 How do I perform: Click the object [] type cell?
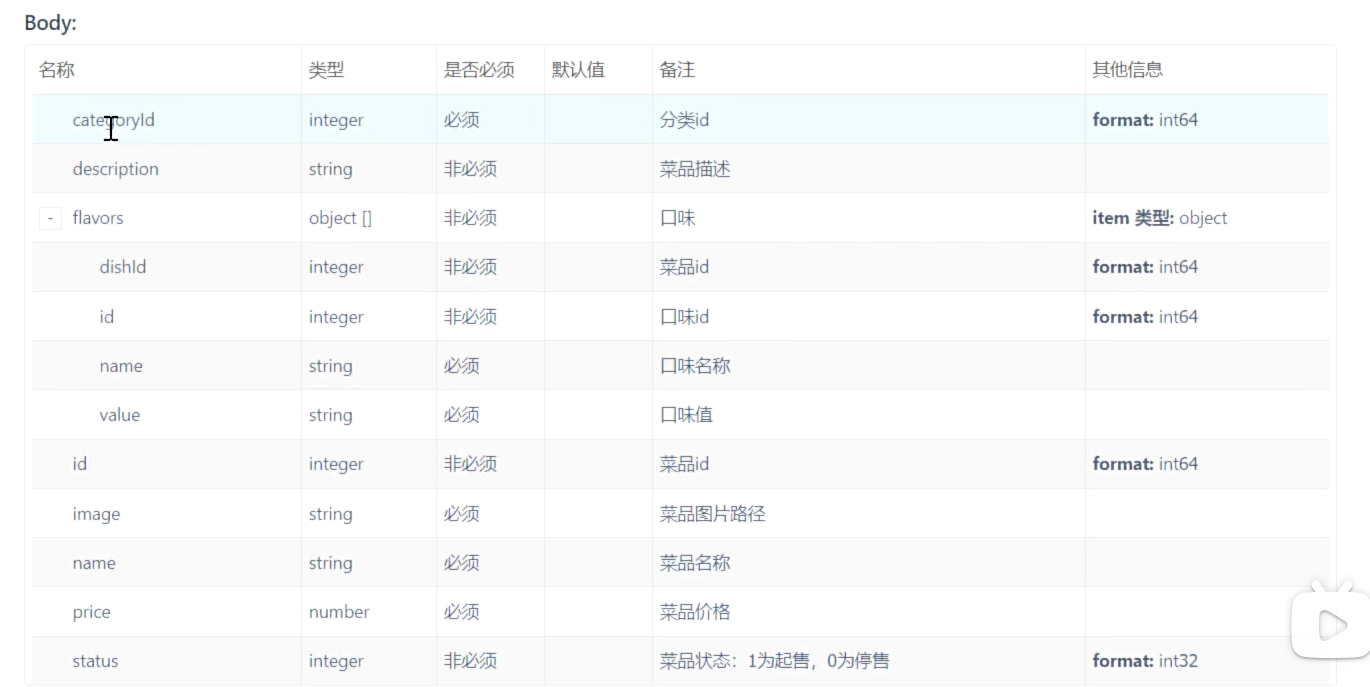340,218
